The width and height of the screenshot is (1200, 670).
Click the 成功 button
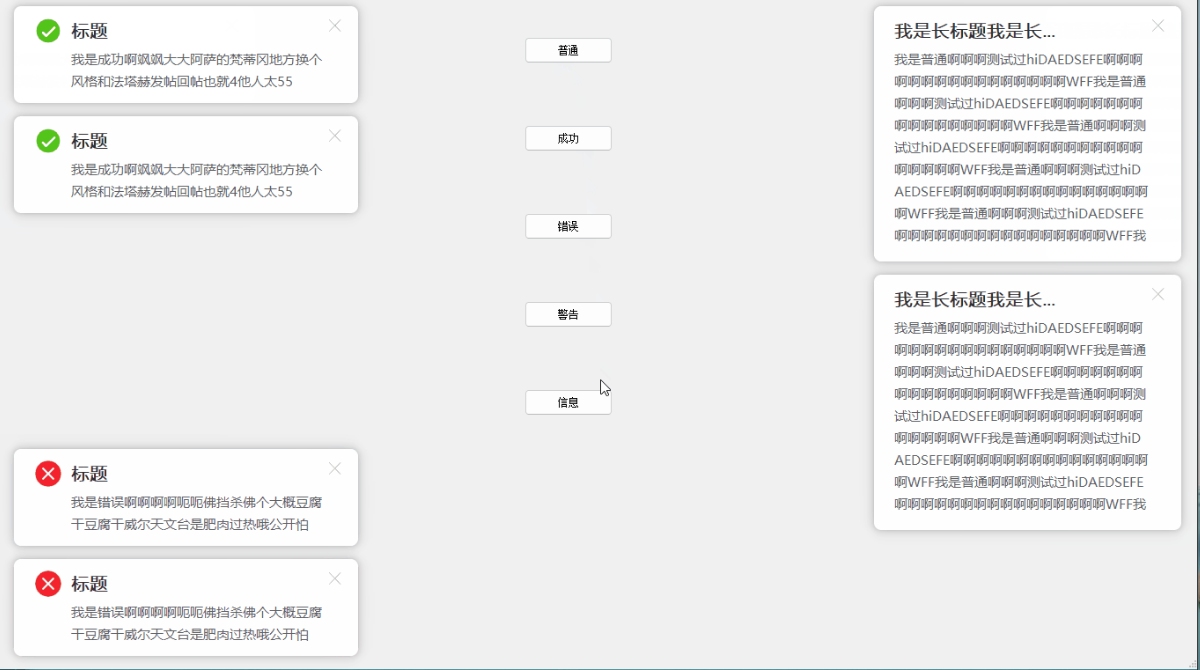pos(568,138)
